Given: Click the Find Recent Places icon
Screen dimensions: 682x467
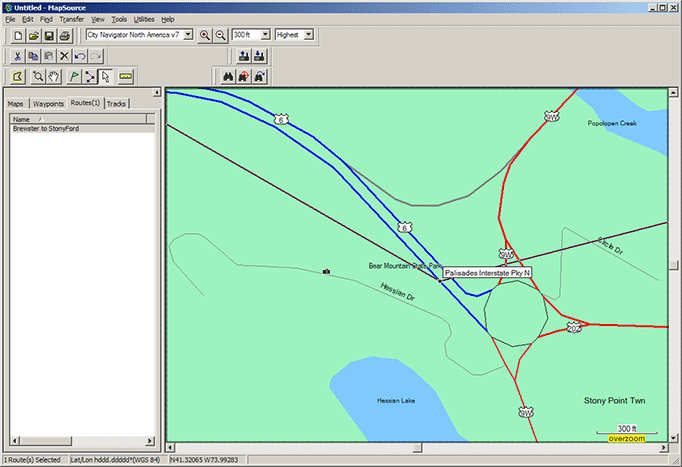Looking at the screenshot, I should 260,77.
